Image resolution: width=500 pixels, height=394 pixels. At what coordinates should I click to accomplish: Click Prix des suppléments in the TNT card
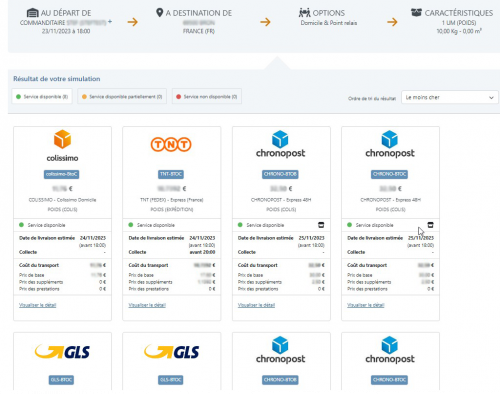pos(150,282)
